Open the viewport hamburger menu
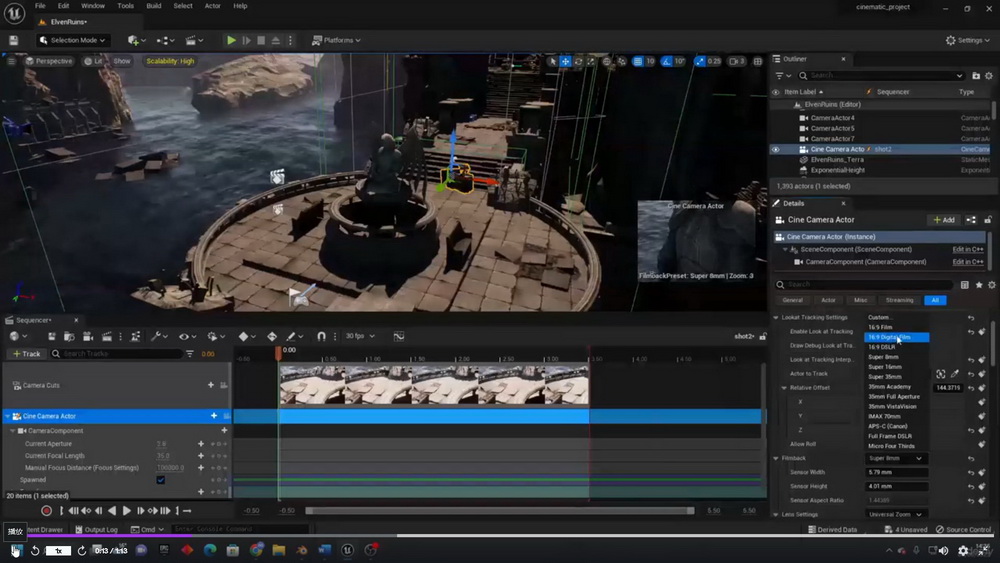This screenshot has width=1000, height=563. 11,61
